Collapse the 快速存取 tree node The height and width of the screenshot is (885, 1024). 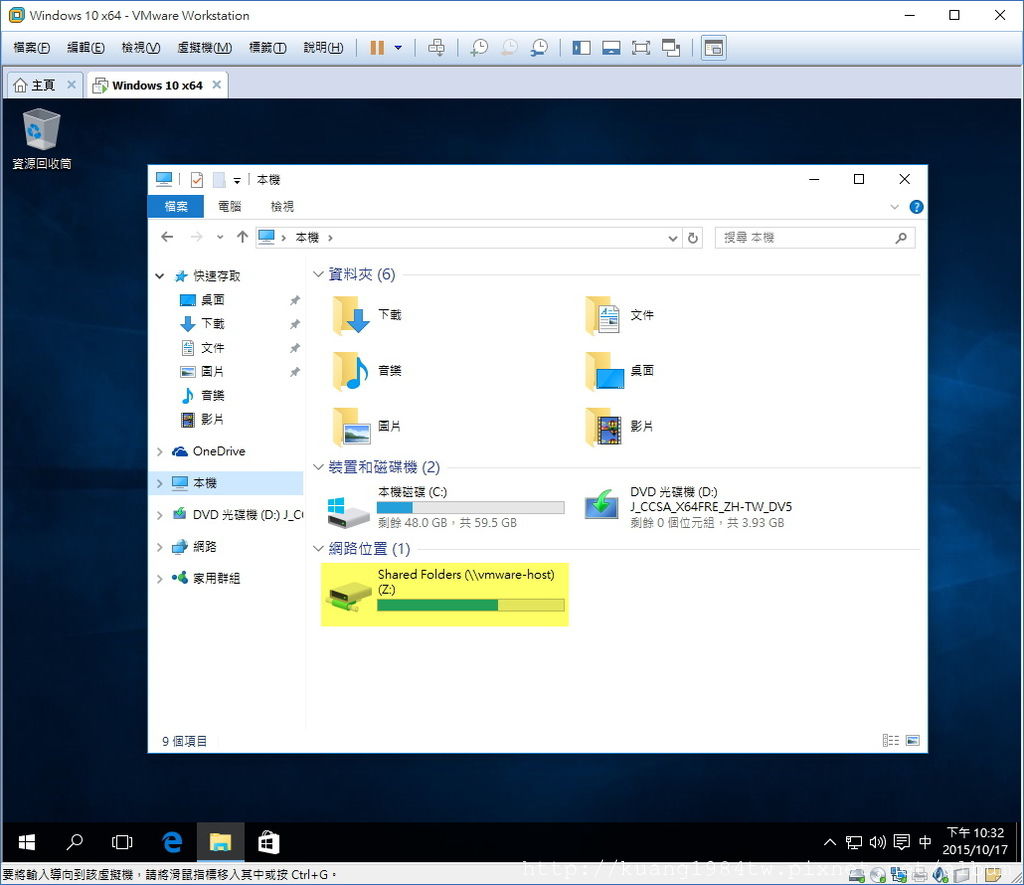click(x=159, y=276)
